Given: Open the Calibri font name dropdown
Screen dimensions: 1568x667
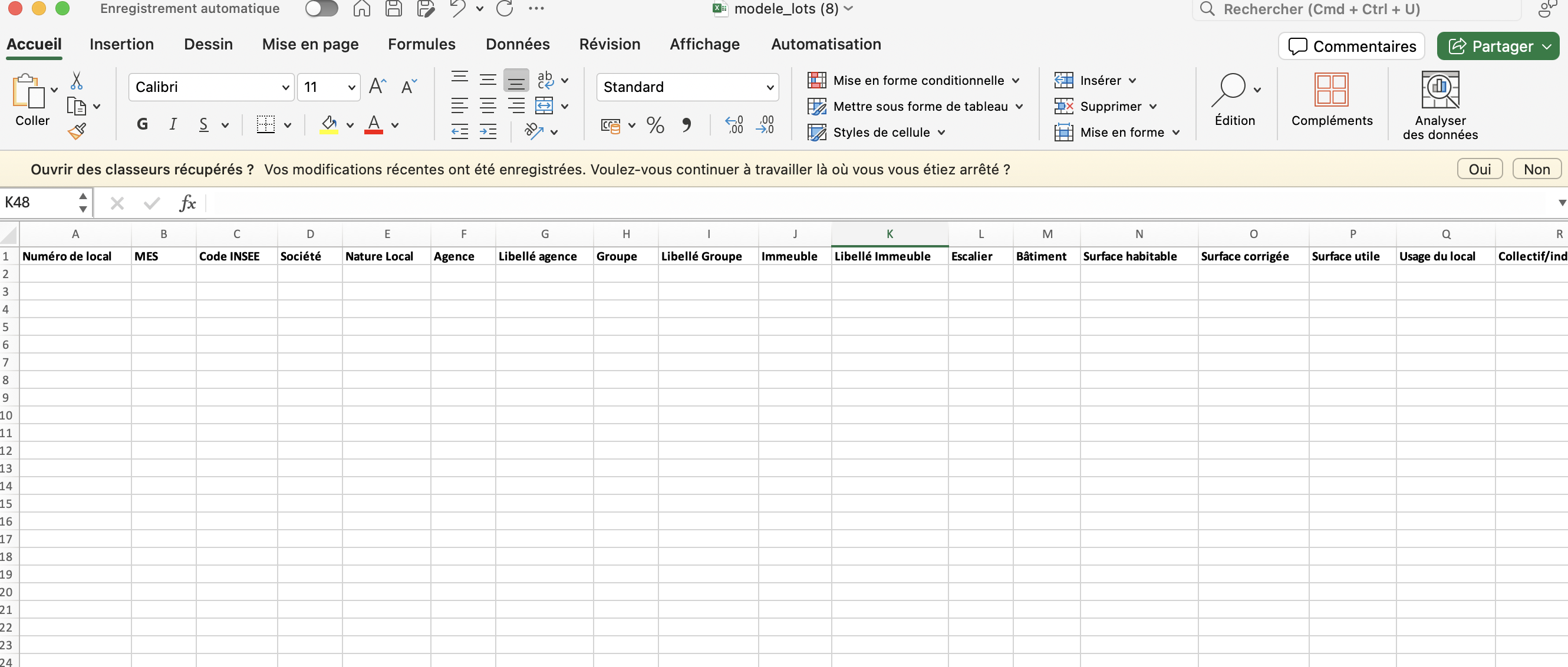Looking at the screenshot, I should tap(285, 88).
